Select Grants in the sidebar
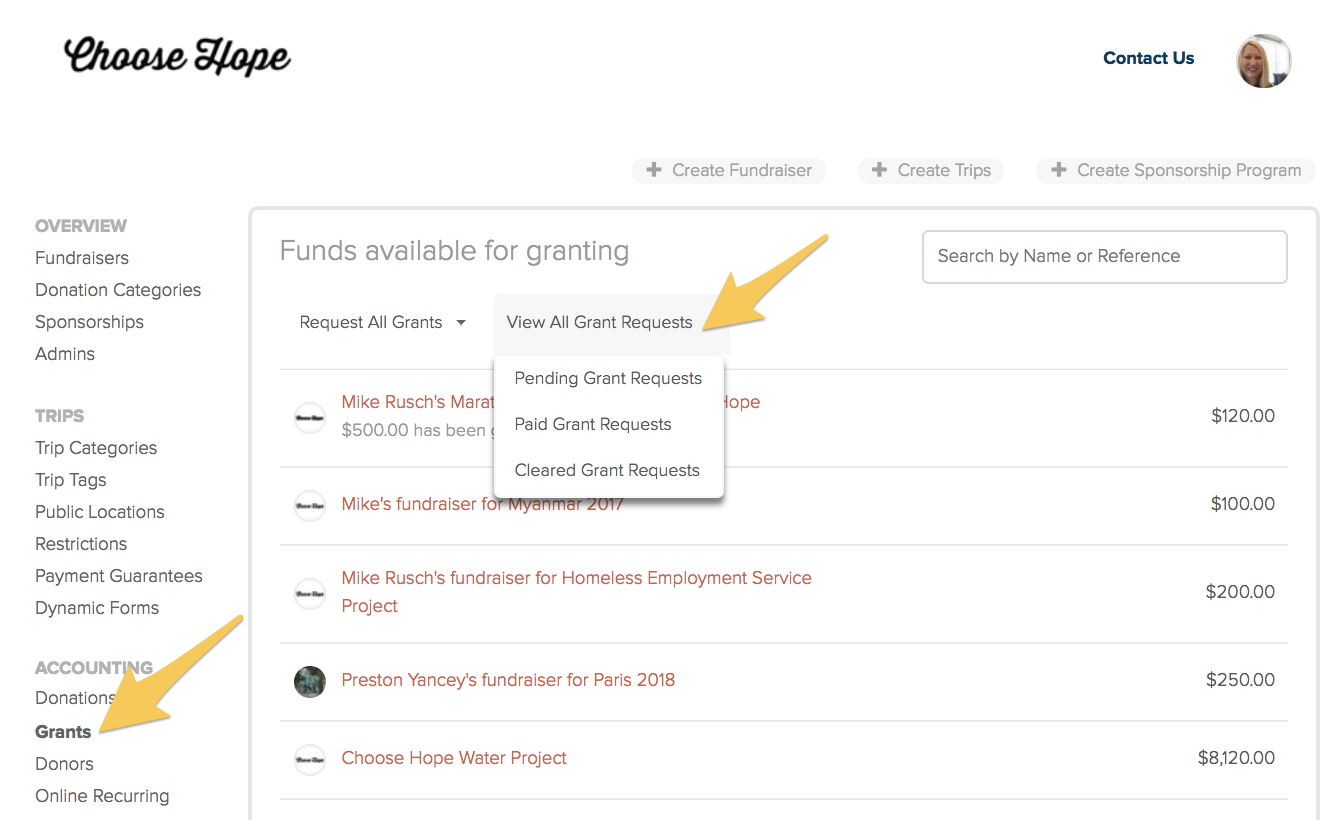 click(x=63, y=732)
